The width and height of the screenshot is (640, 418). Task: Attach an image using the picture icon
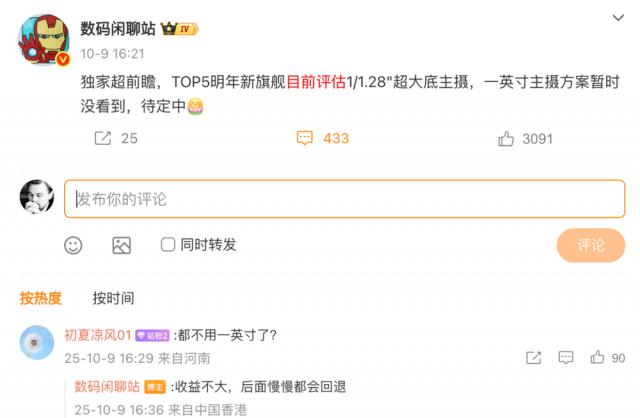(x=122, y=245)
